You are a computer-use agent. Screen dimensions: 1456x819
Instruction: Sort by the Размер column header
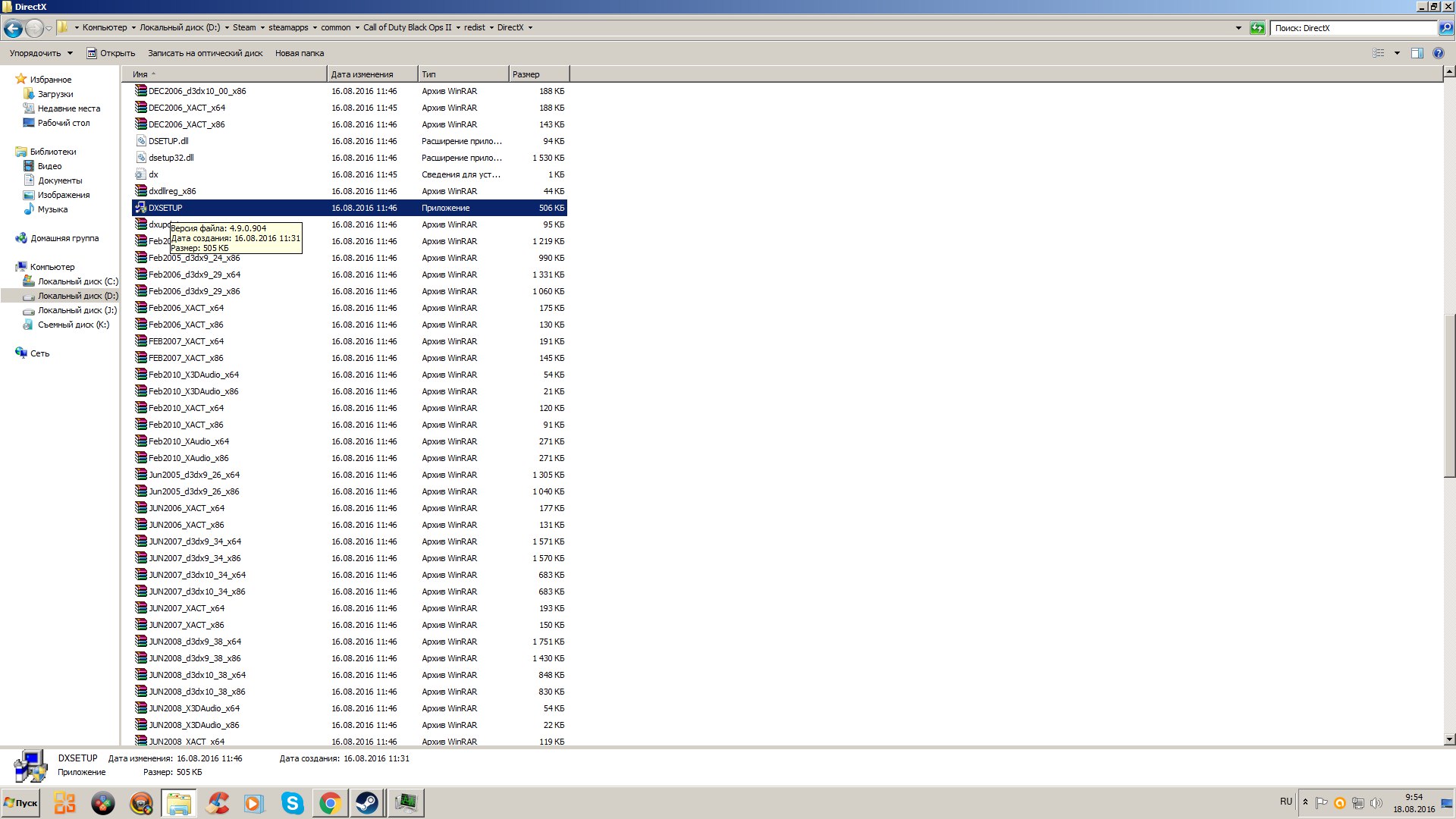pos(539,74)
